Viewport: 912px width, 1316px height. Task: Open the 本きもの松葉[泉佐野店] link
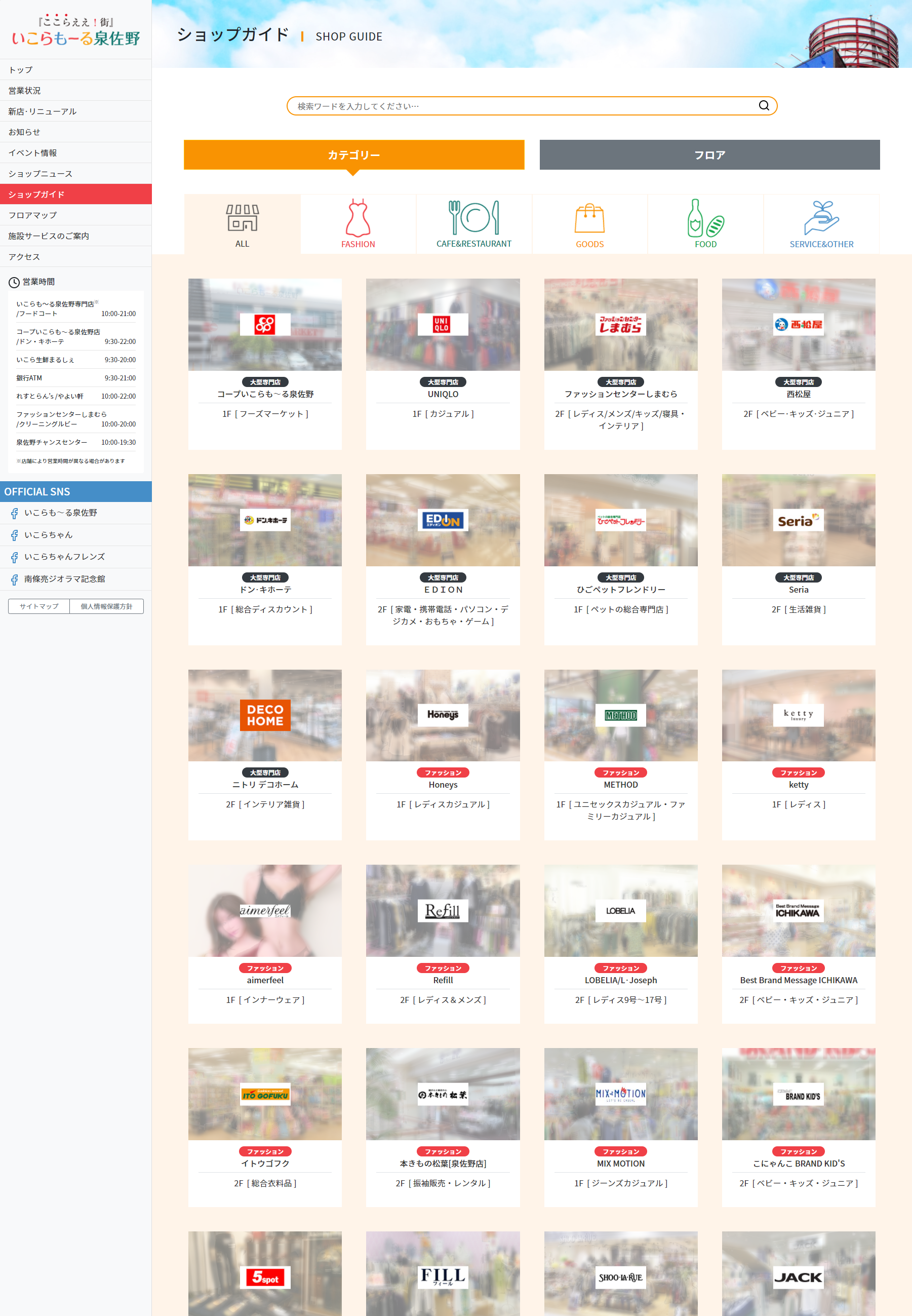442,1164
